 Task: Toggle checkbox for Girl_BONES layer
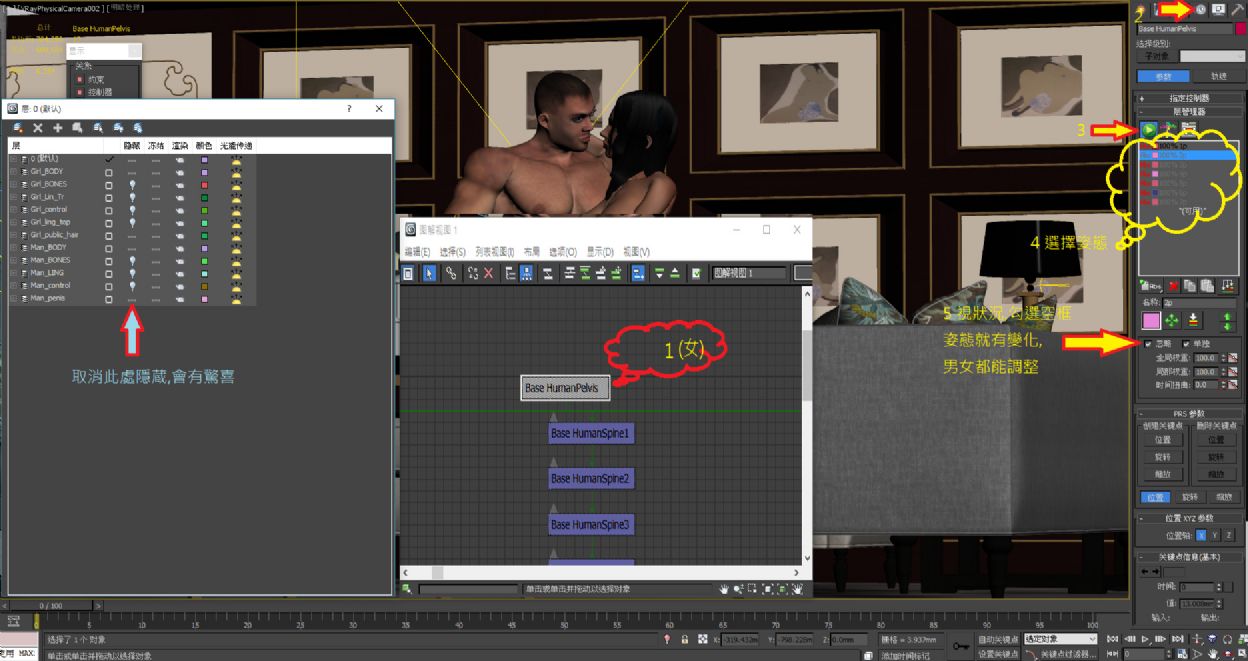pyautogui.click(x=109, y=184)
